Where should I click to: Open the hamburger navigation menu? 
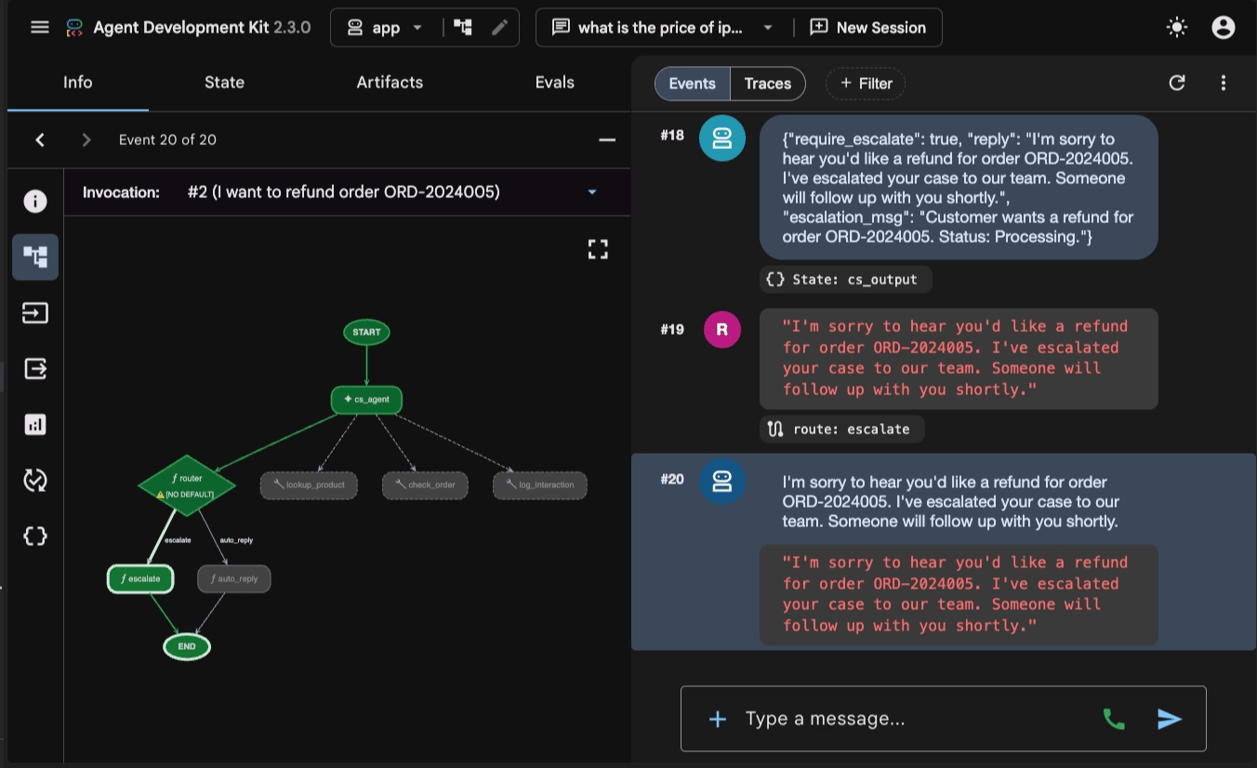[40, 27]
